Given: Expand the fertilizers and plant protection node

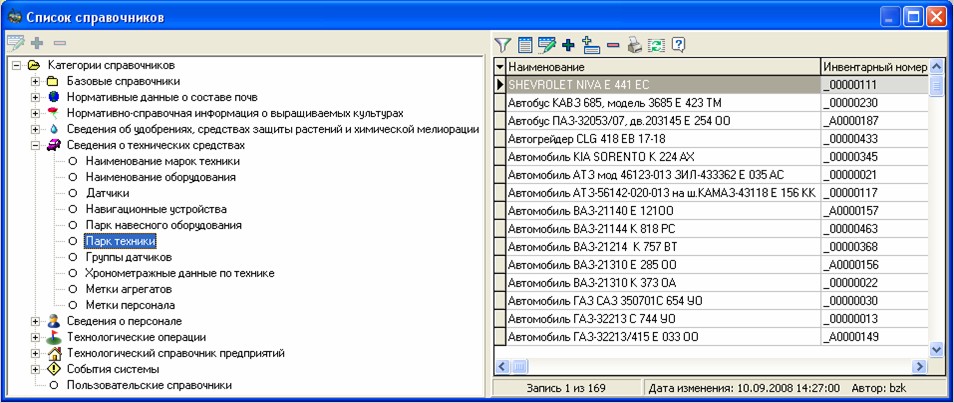Looking at the screenshot, I should click(x=35, y=129).
